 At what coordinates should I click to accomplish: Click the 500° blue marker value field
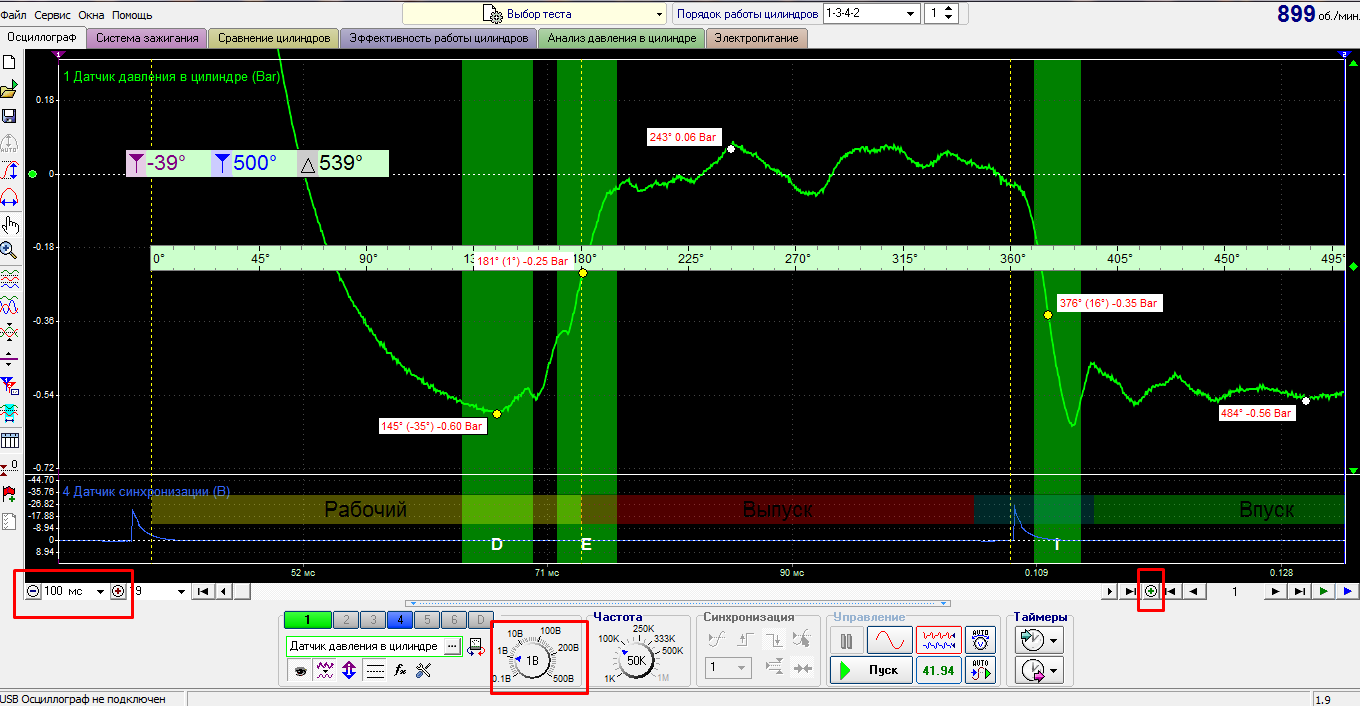click(254, 163)
